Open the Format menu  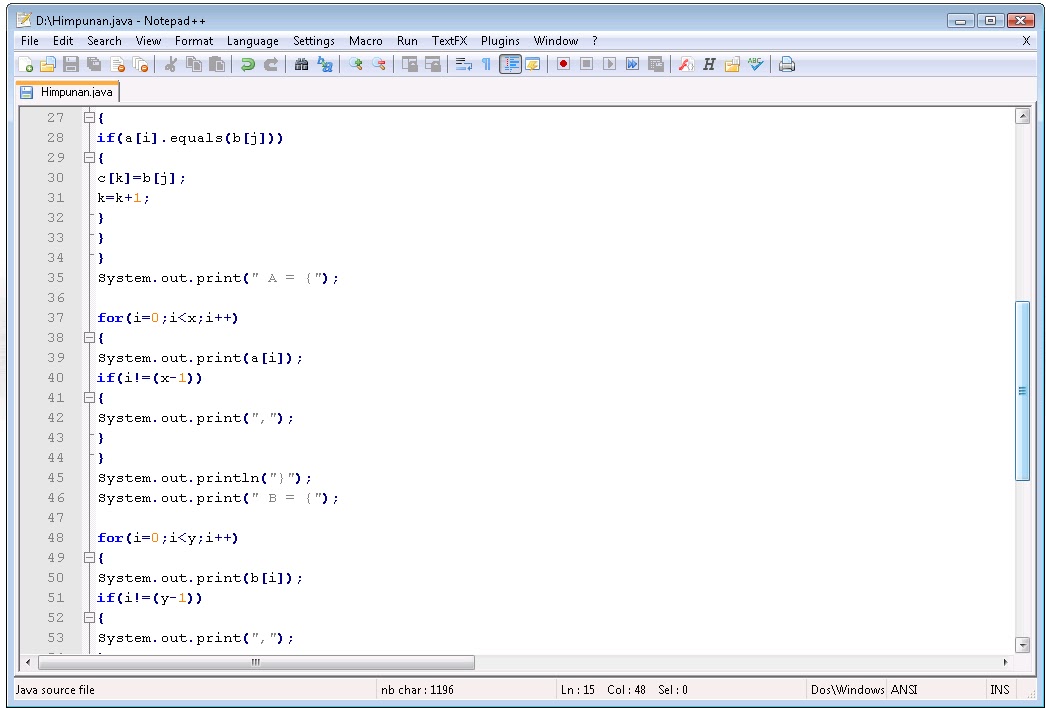click(x=194, y=41)
